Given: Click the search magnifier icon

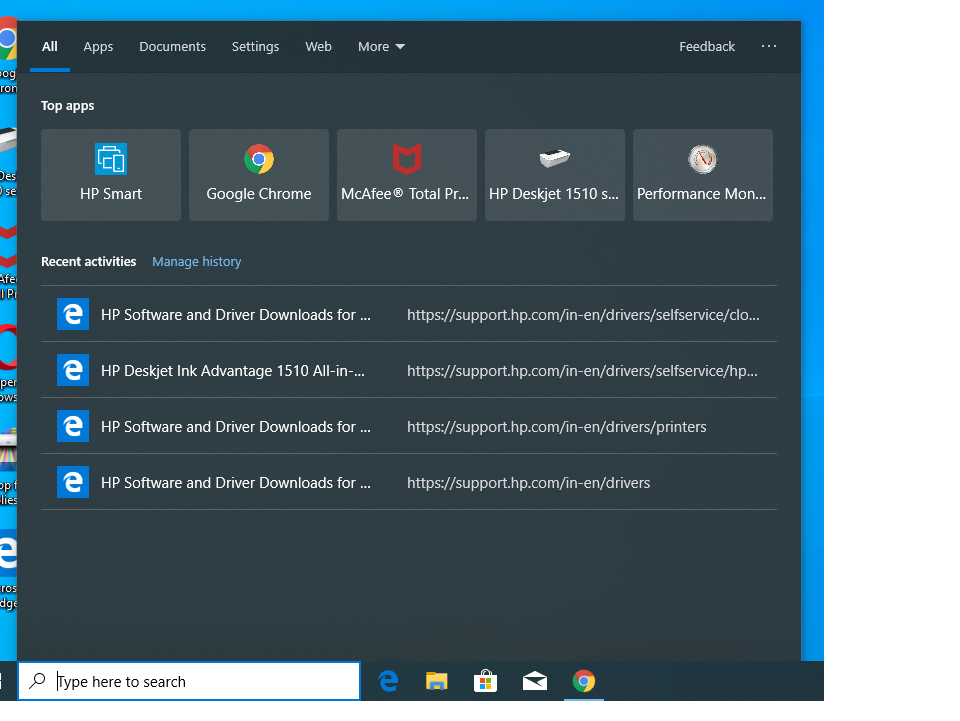Looking at the screenshot, I should pyautogui.click(x=37, y=681).
